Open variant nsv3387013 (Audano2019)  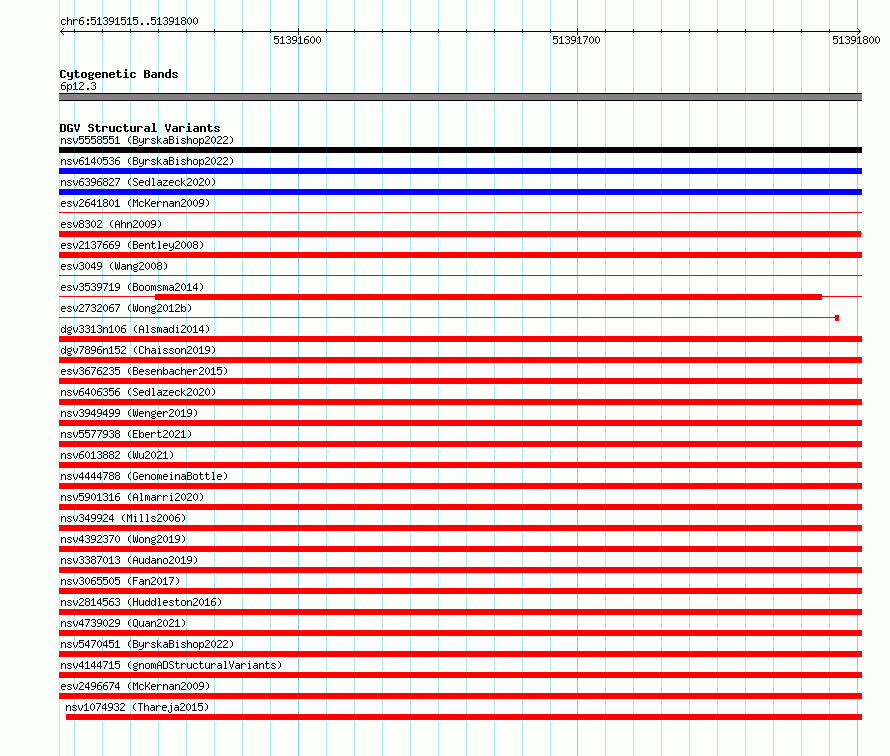[x=129, y=560]
